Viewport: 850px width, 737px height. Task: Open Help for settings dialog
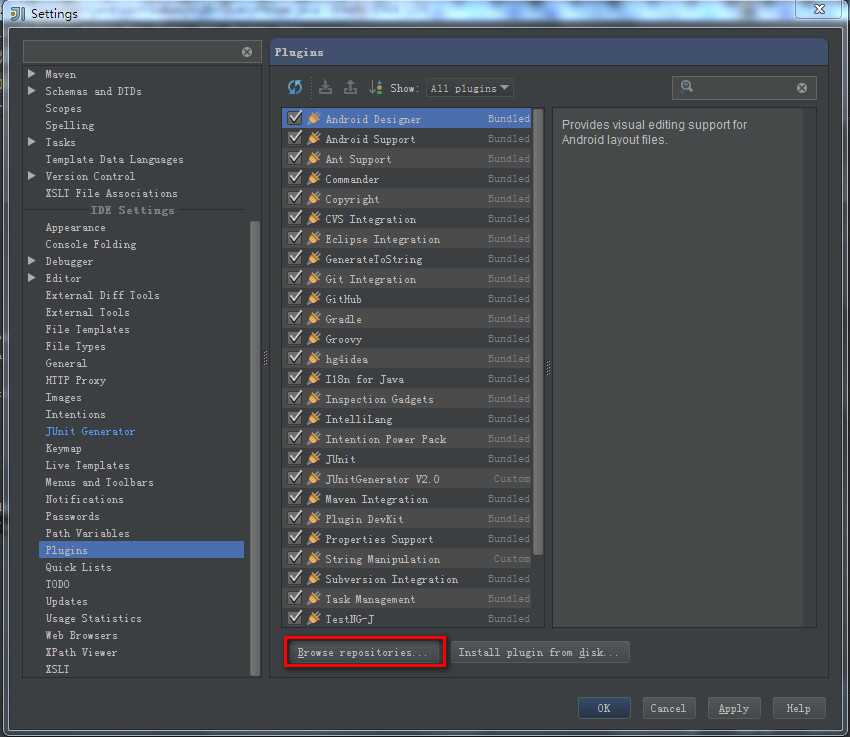point(799,708)
